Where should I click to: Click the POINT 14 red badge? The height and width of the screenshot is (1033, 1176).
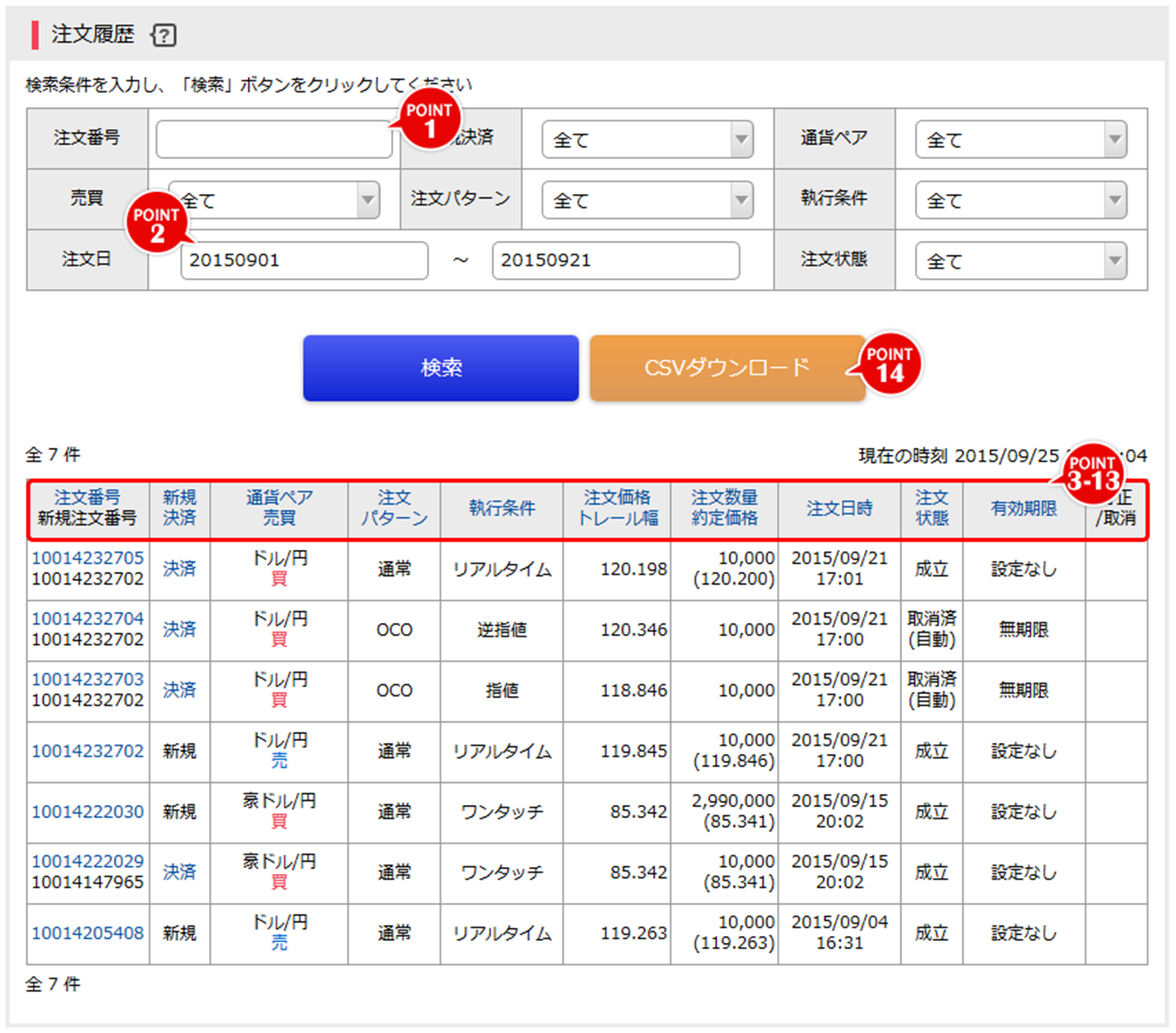[x=890, y=364]
